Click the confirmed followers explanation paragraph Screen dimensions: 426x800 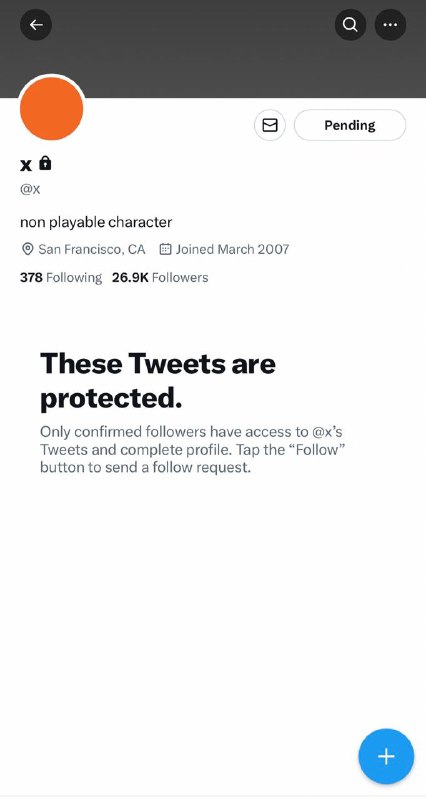point(193,449)
